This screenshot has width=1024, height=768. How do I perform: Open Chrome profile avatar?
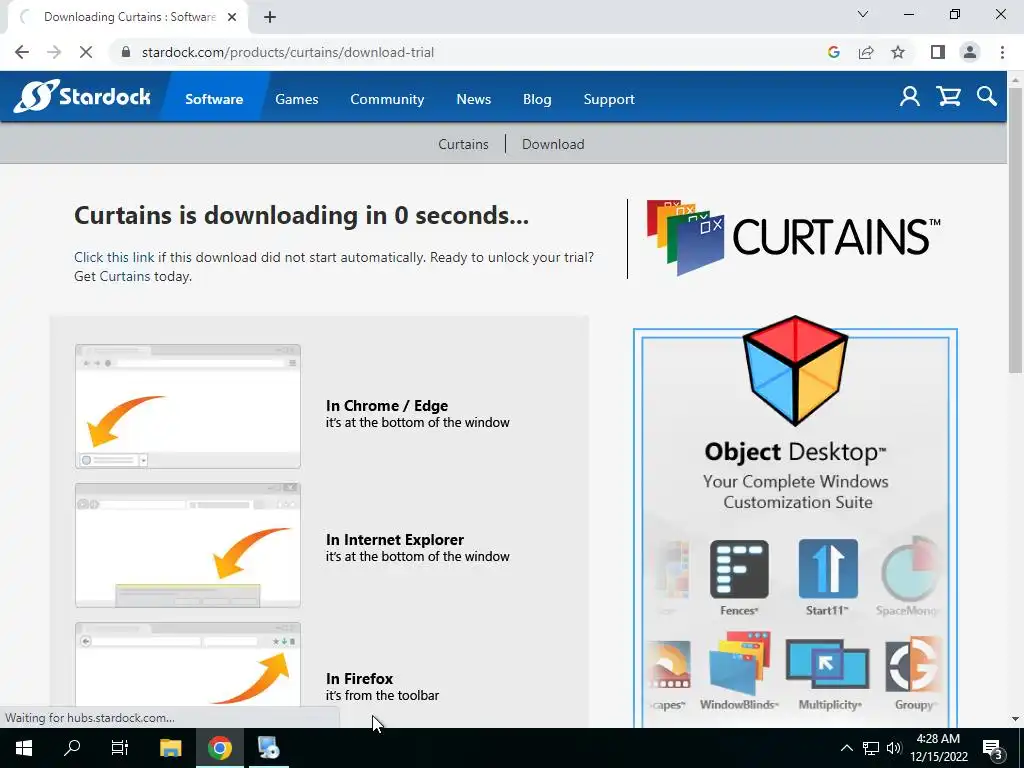click(970, 52)
